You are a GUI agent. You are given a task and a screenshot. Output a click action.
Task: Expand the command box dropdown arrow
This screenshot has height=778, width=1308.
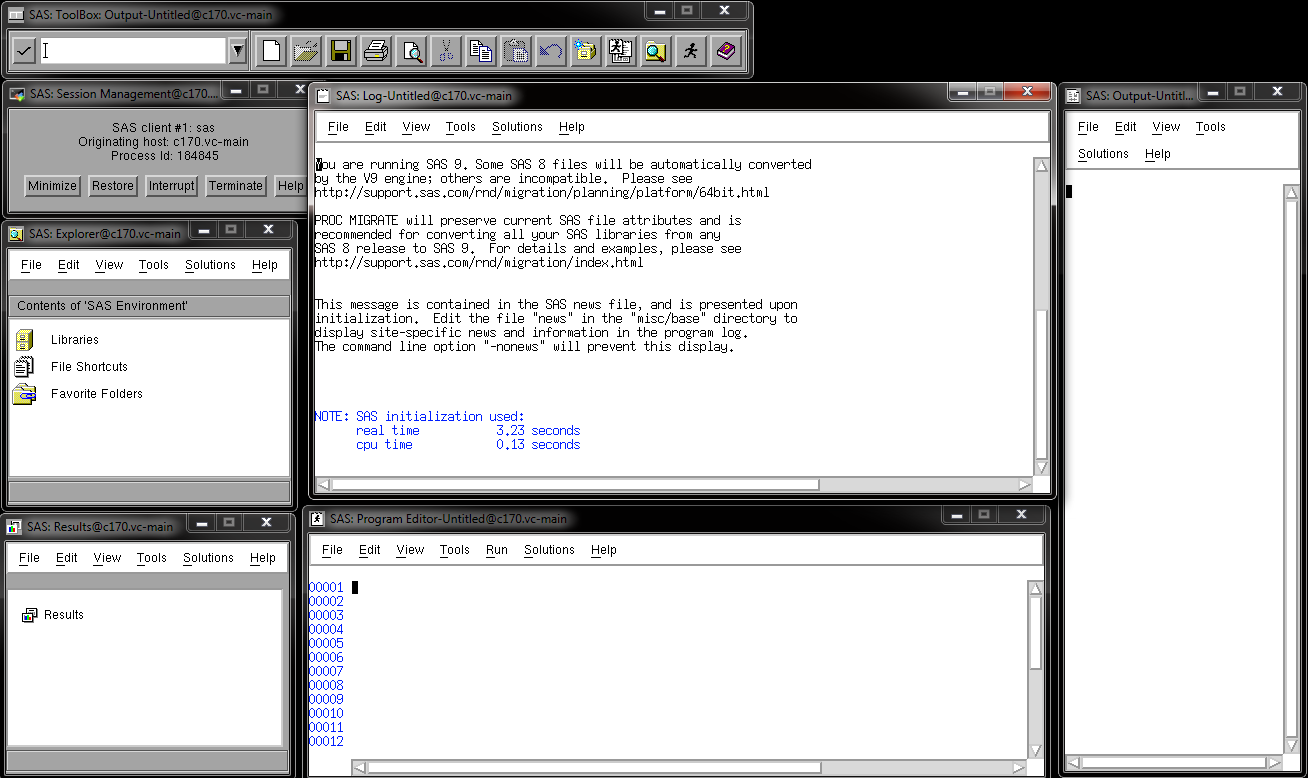coord(237,51)
